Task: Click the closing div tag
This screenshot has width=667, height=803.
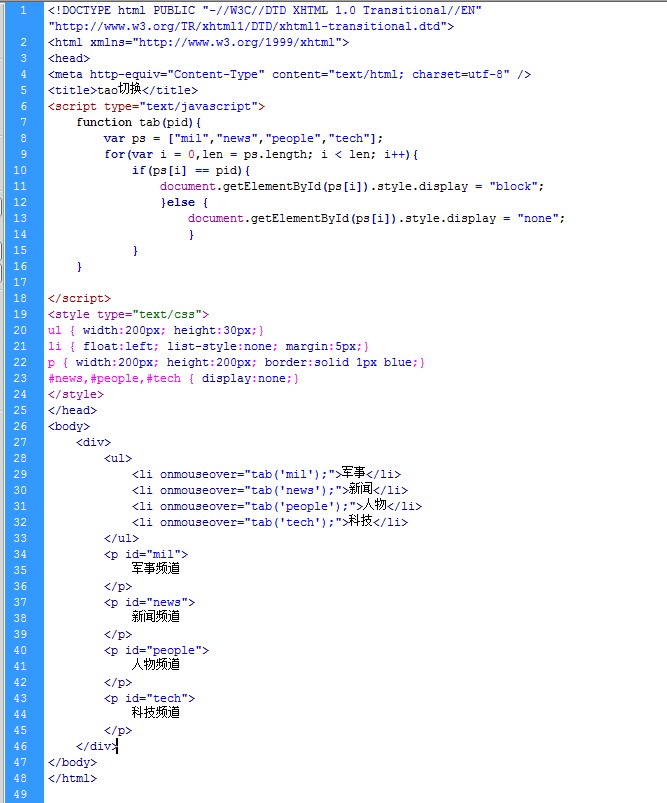Action: point(97,746)
